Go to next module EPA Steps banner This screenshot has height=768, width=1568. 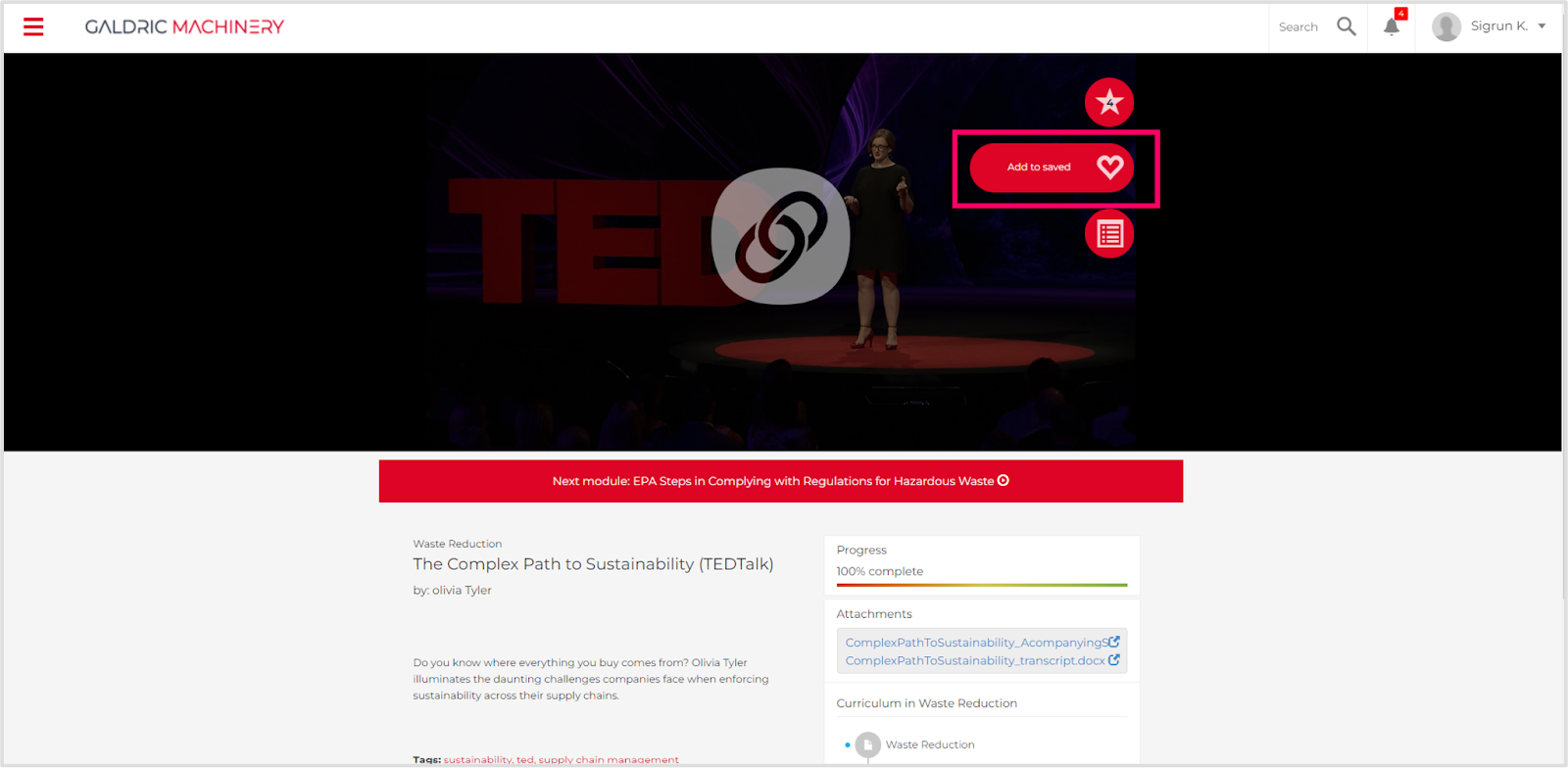(x=781, y=481)
